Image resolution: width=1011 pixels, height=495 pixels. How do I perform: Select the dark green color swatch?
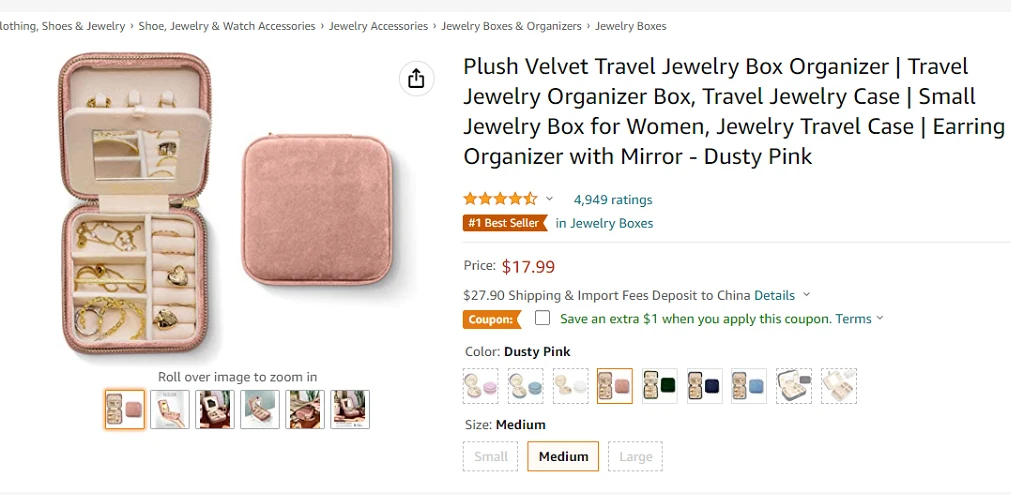click(659, 386)
